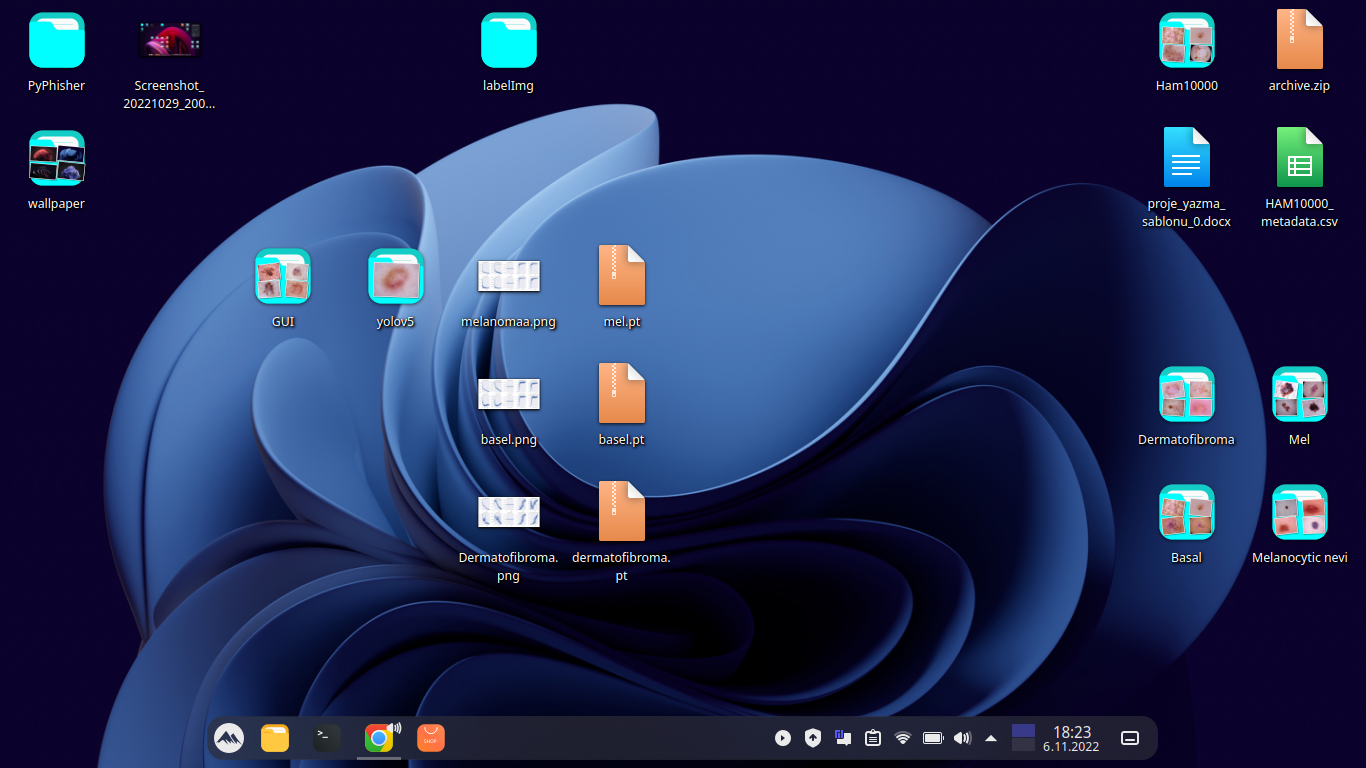Open the HAM10000_metadata.csv spreadsheet
Screen dimensions: 1366x768
[x=1300, y=157]
